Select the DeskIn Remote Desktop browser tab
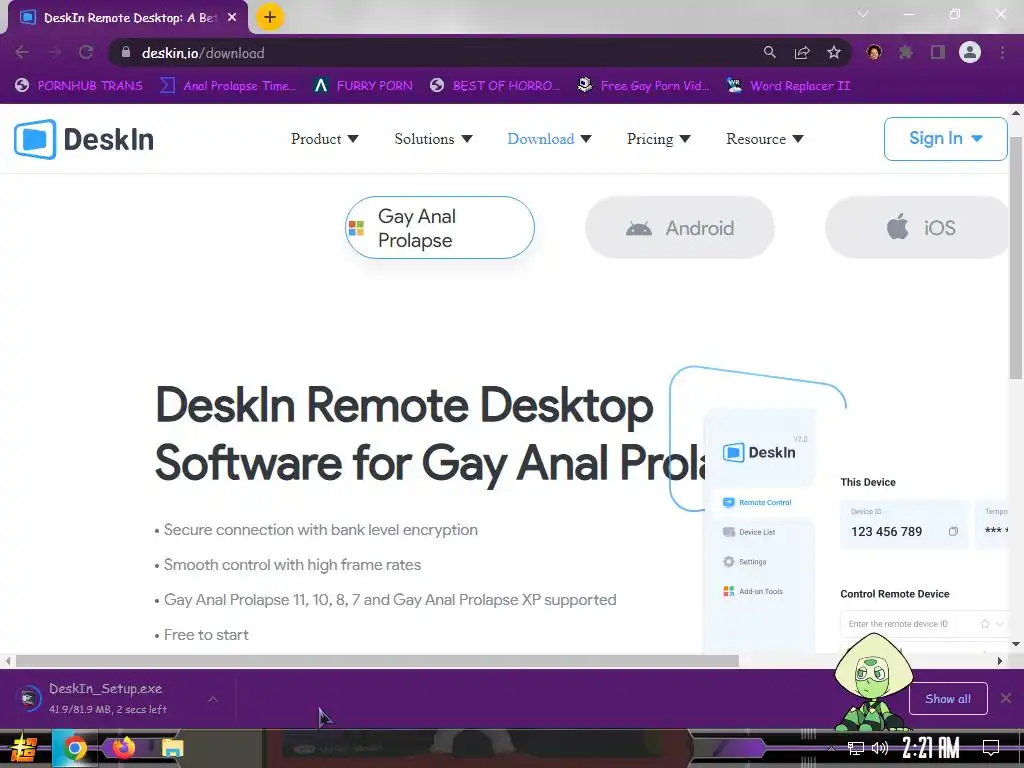This screenshot has height=768, width=1024. (129, 18)
